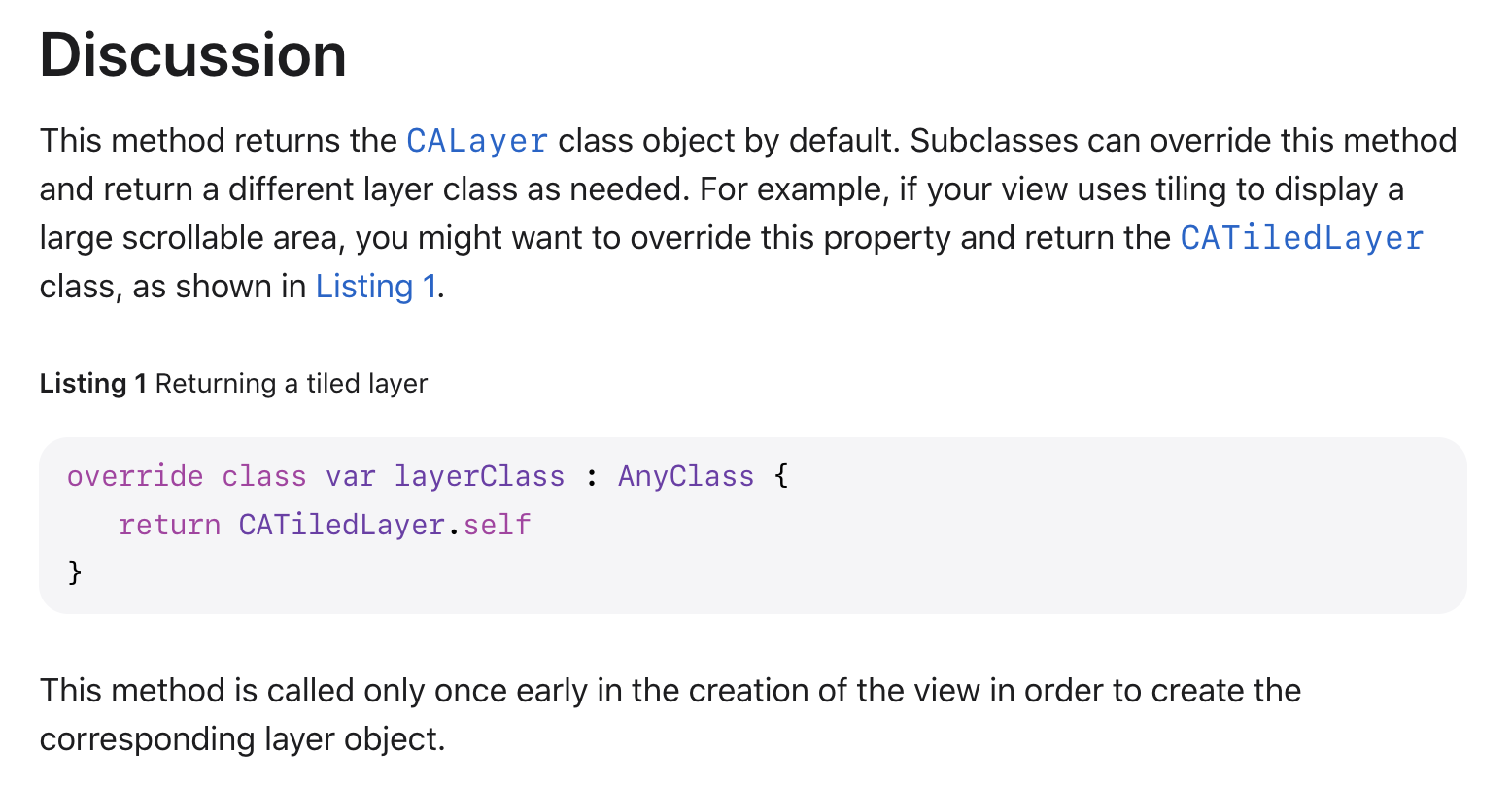Click the 'corresponding layer object' line
The height and width of the screenshot is (787, 1512).
pyautogui.click(x=242, y=739)
